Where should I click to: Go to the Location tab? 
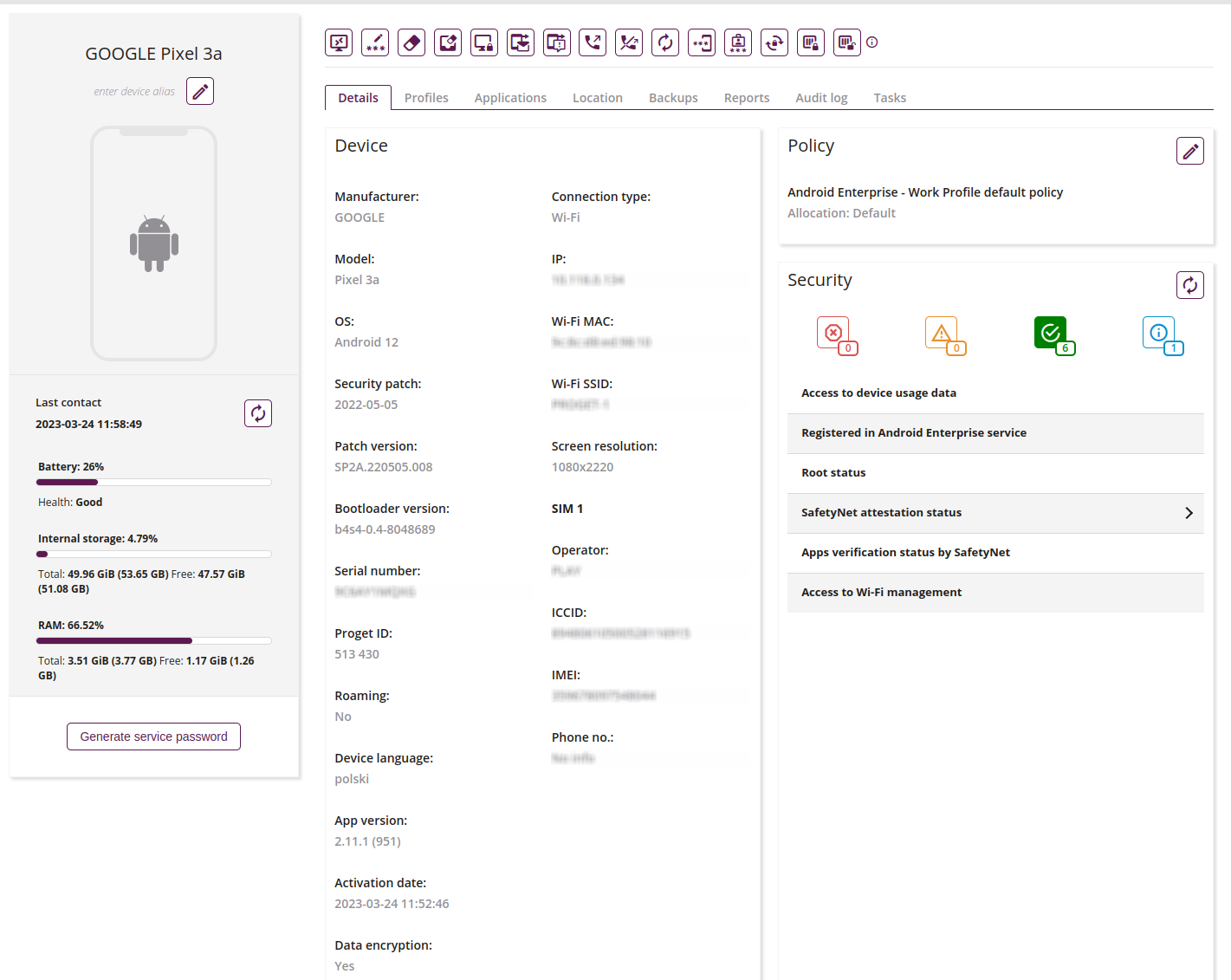[x=598, y=98]
